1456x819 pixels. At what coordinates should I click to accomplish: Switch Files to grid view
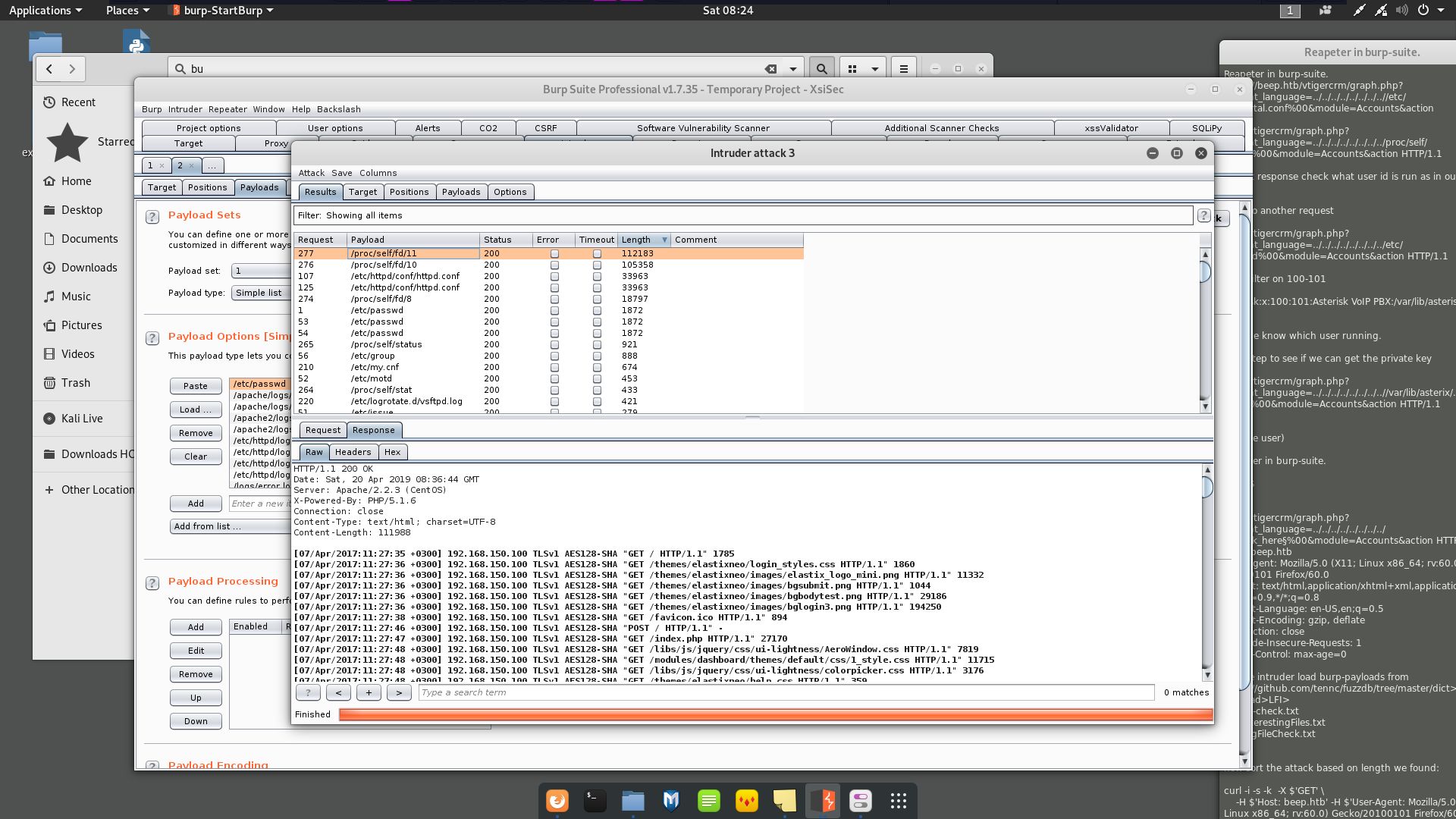click(x=852, y=69)
